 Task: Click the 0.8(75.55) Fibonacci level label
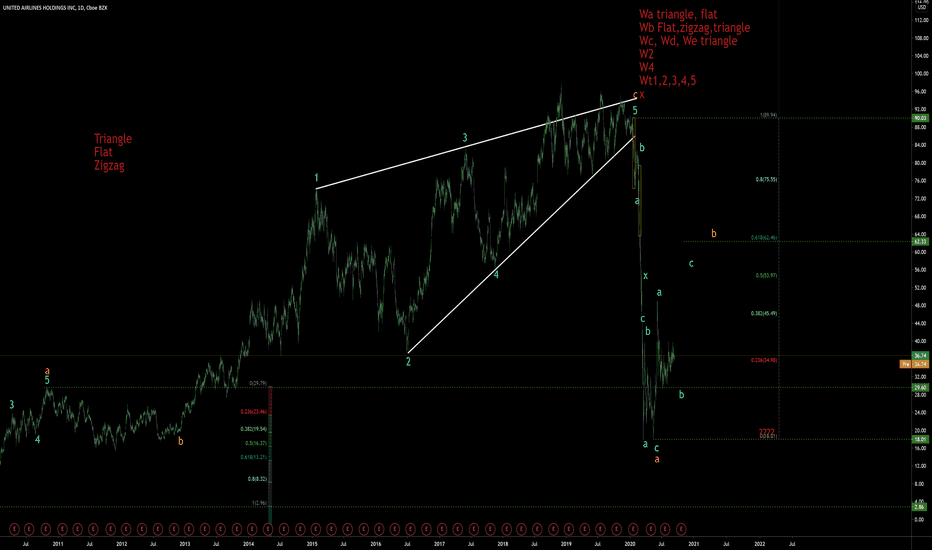click(766, 179)
